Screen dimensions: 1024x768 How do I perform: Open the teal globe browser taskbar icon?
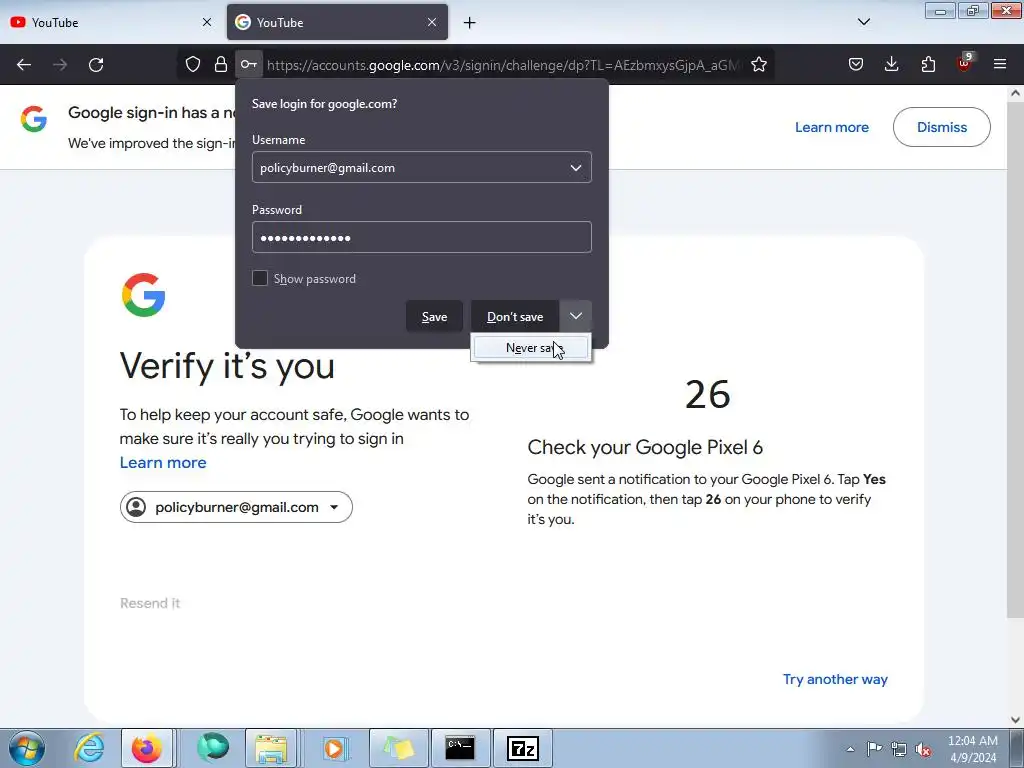pyautogui.click(x=213, y=748)
